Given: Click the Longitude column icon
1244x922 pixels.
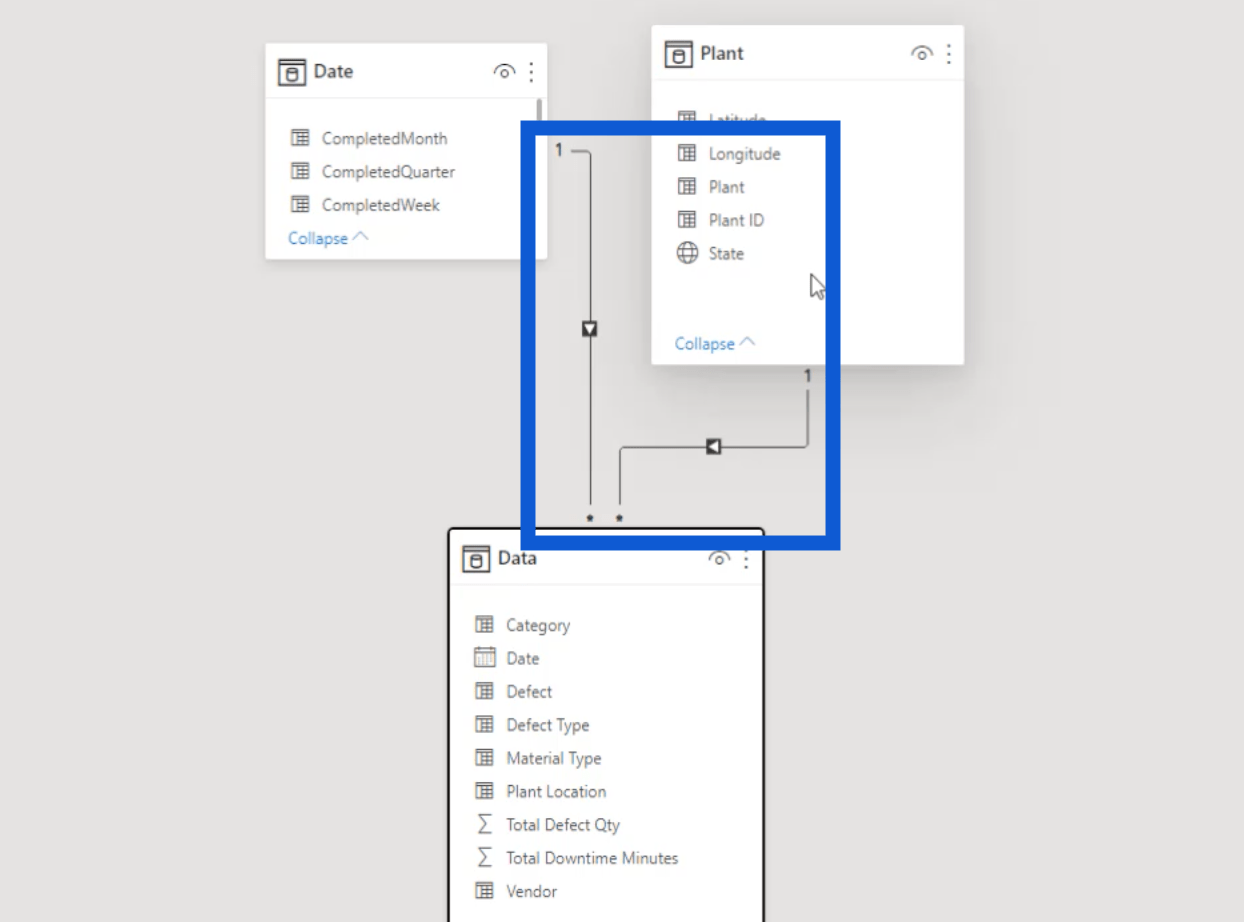Looking at the screenshot, I should 687,153.
